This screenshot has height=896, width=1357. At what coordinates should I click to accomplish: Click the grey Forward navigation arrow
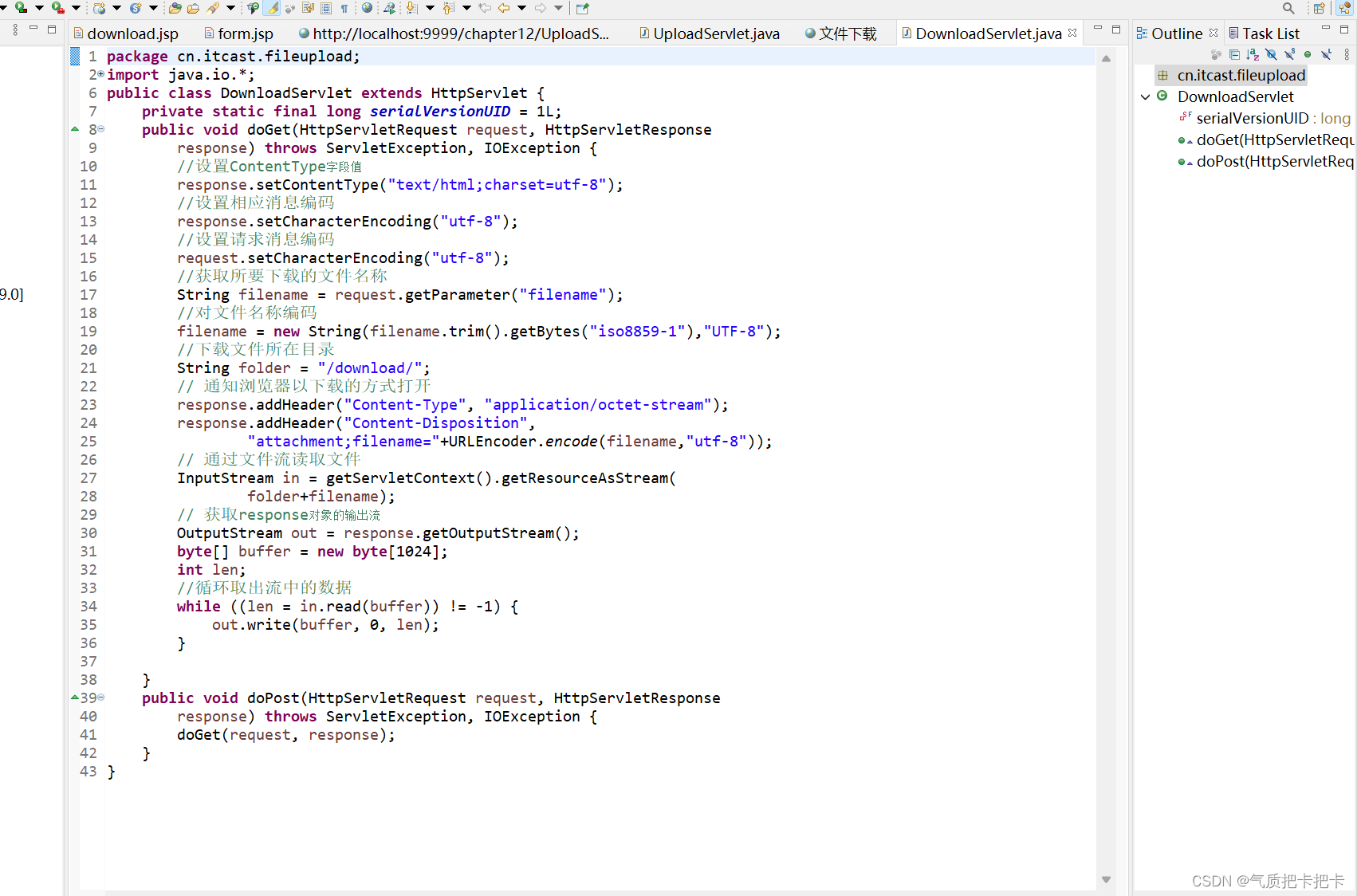[x=541, y=8]
